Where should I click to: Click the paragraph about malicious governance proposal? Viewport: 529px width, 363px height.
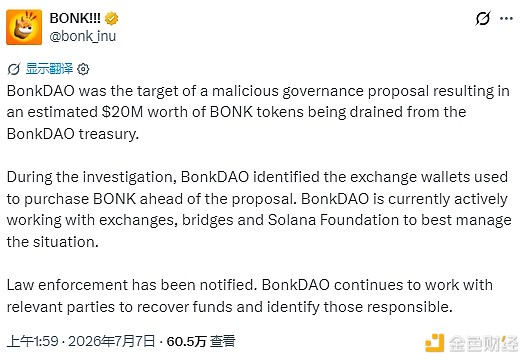click(258, 112)
